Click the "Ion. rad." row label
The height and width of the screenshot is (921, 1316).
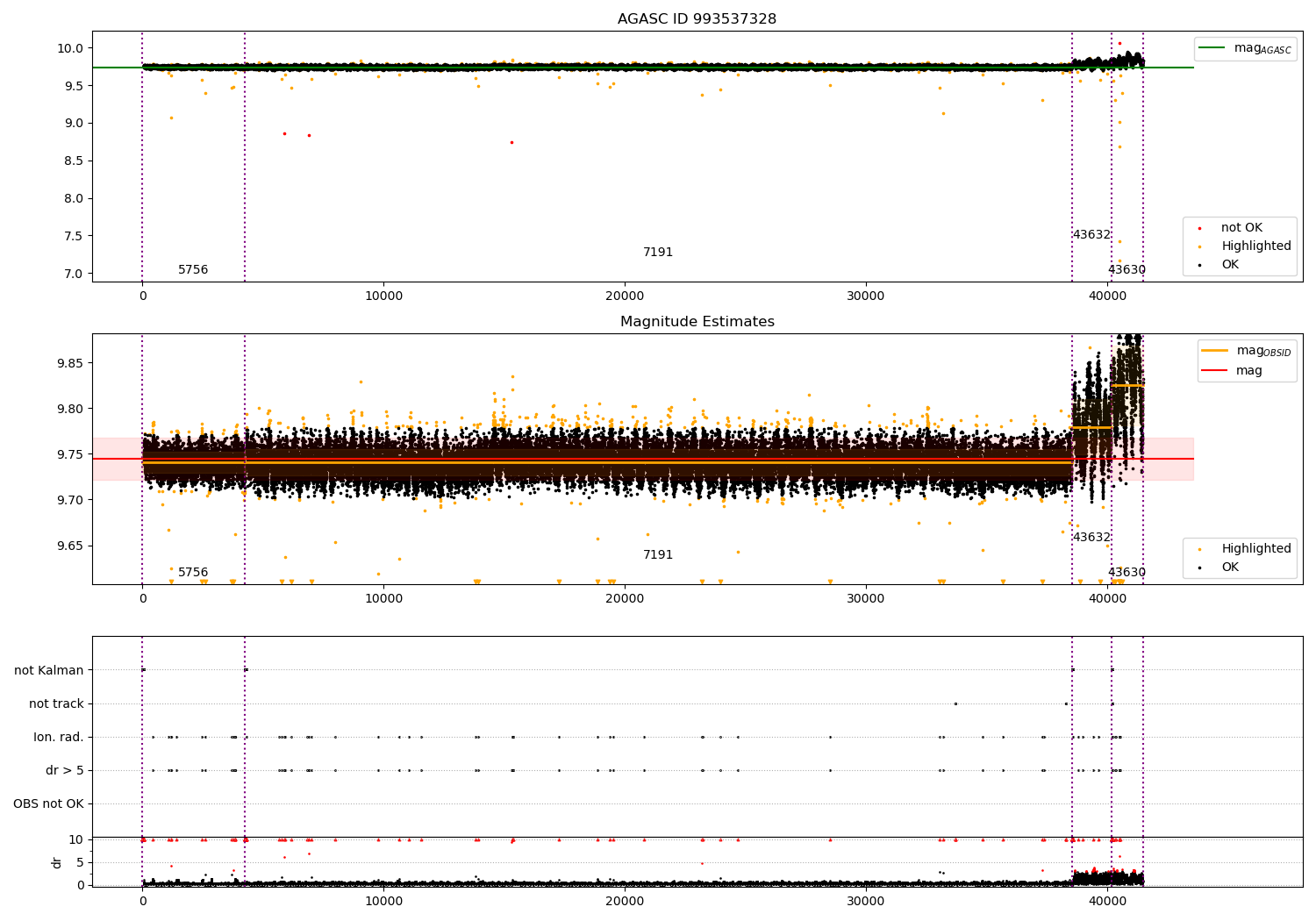(59, 737)
